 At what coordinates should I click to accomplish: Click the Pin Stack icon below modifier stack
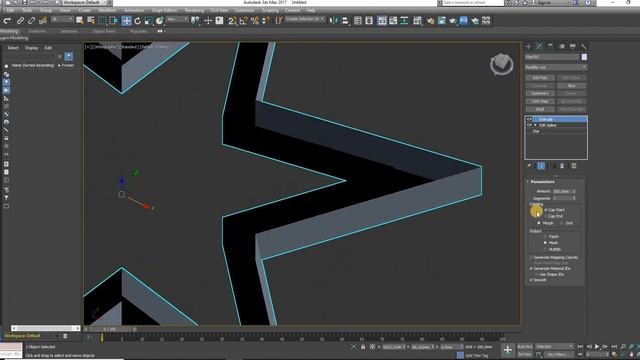tap(529, 166)
